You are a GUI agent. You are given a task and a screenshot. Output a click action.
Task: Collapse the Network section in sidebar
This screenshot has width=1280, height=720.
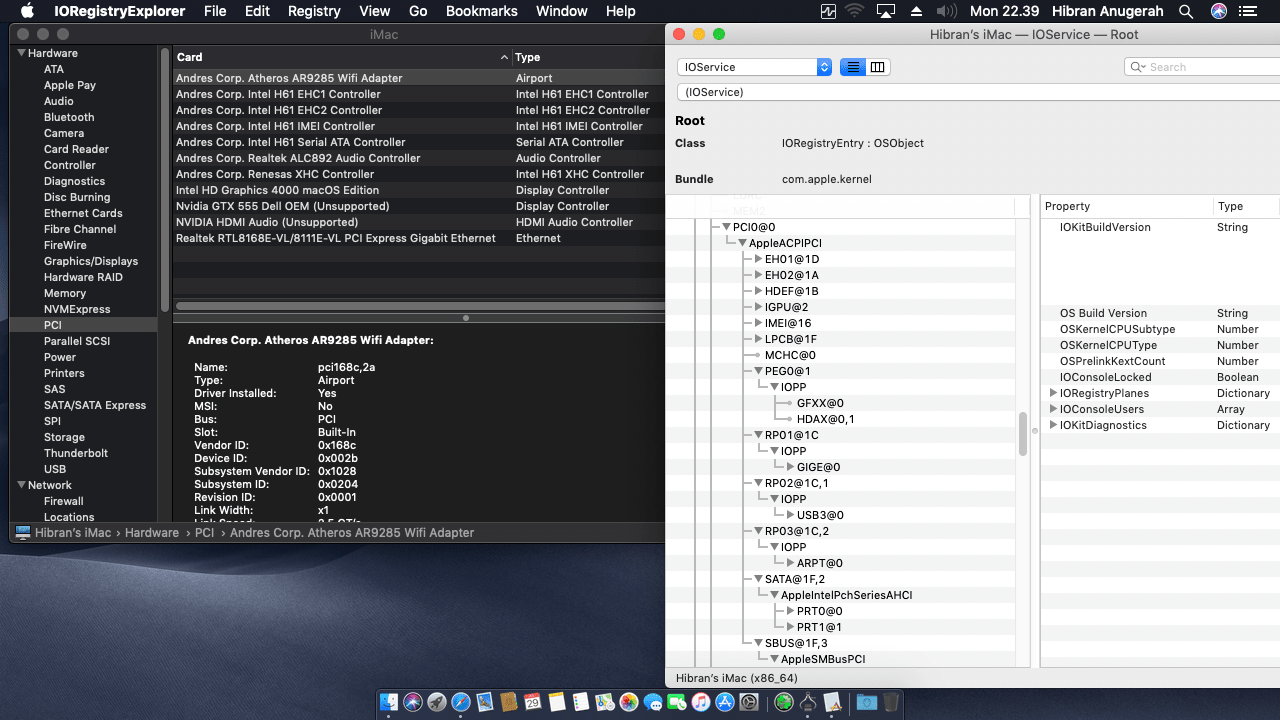(22, 485)
